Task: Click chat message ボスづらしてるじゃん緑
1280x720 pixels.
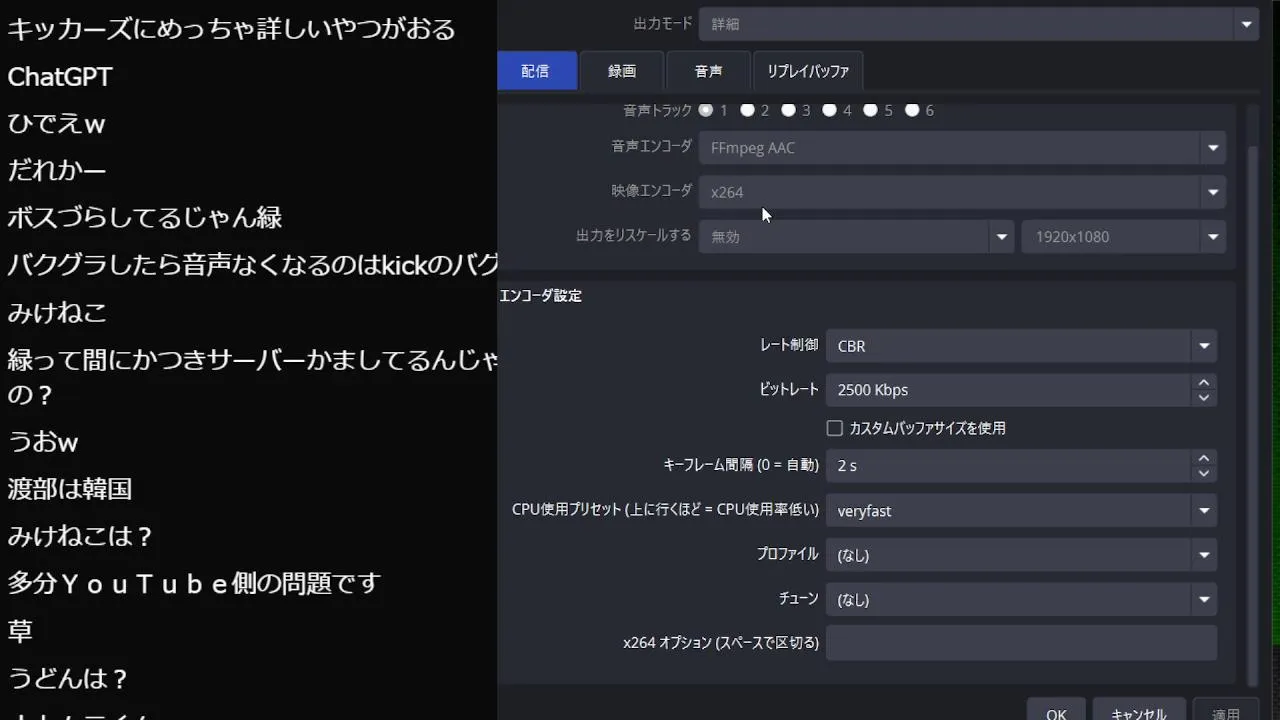Action: pyautogui.click(x=145, y=217)
